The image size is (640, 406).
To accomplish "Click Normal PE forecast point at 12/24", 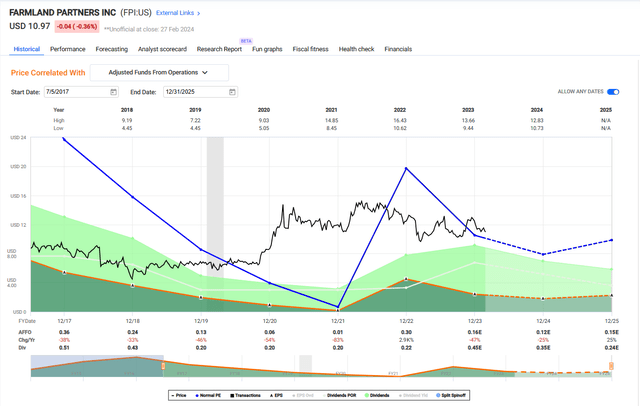I will click(x=543, y=254).
